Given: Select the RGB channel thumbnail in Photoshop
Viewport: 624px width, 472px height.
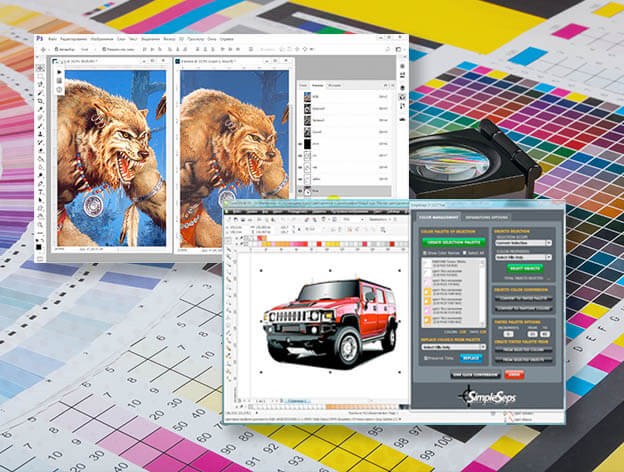Looking at the screenshot, I should pyautogui.click(x=308, y=97).
